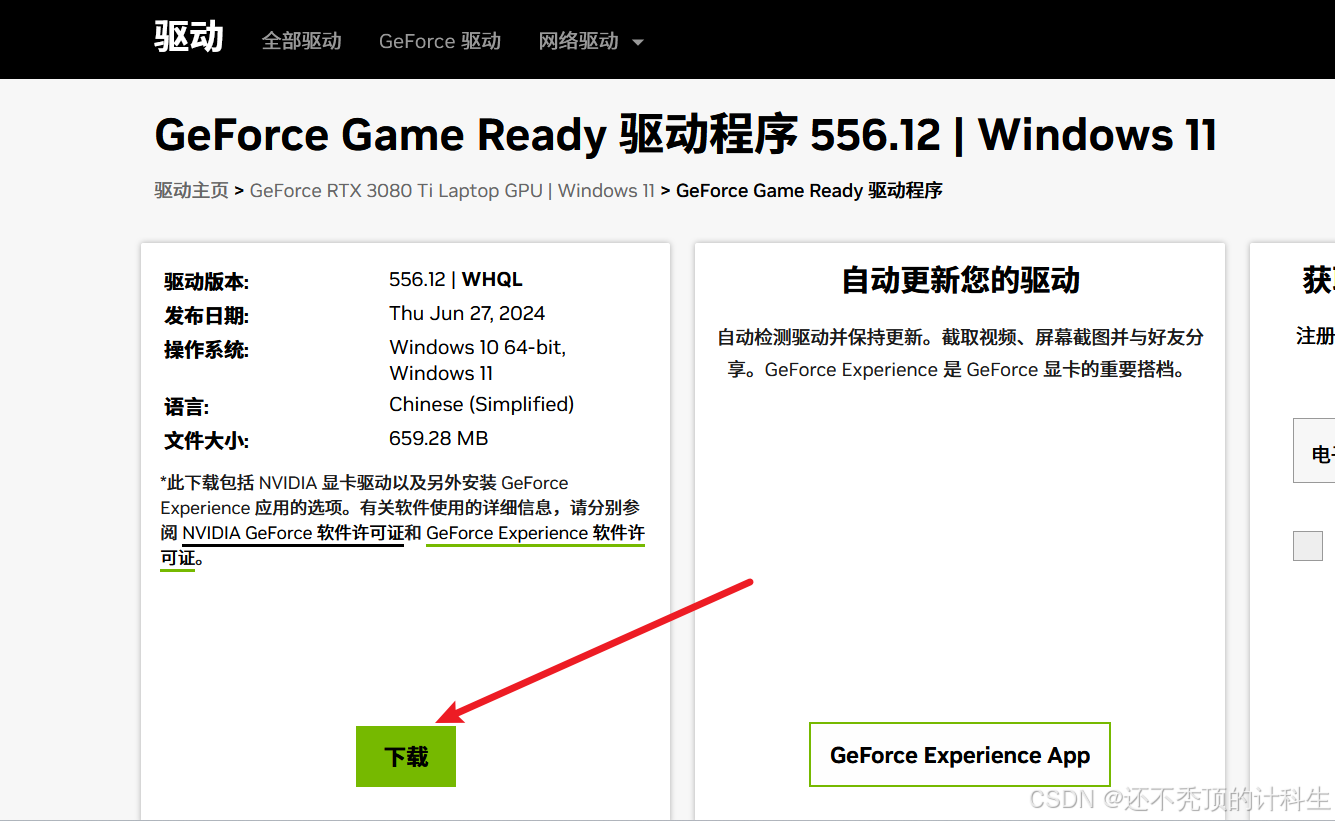Click the 驱动版本 label
Image resolution: width=1335 pixels, height=821 pixels.
pos(207,282)
